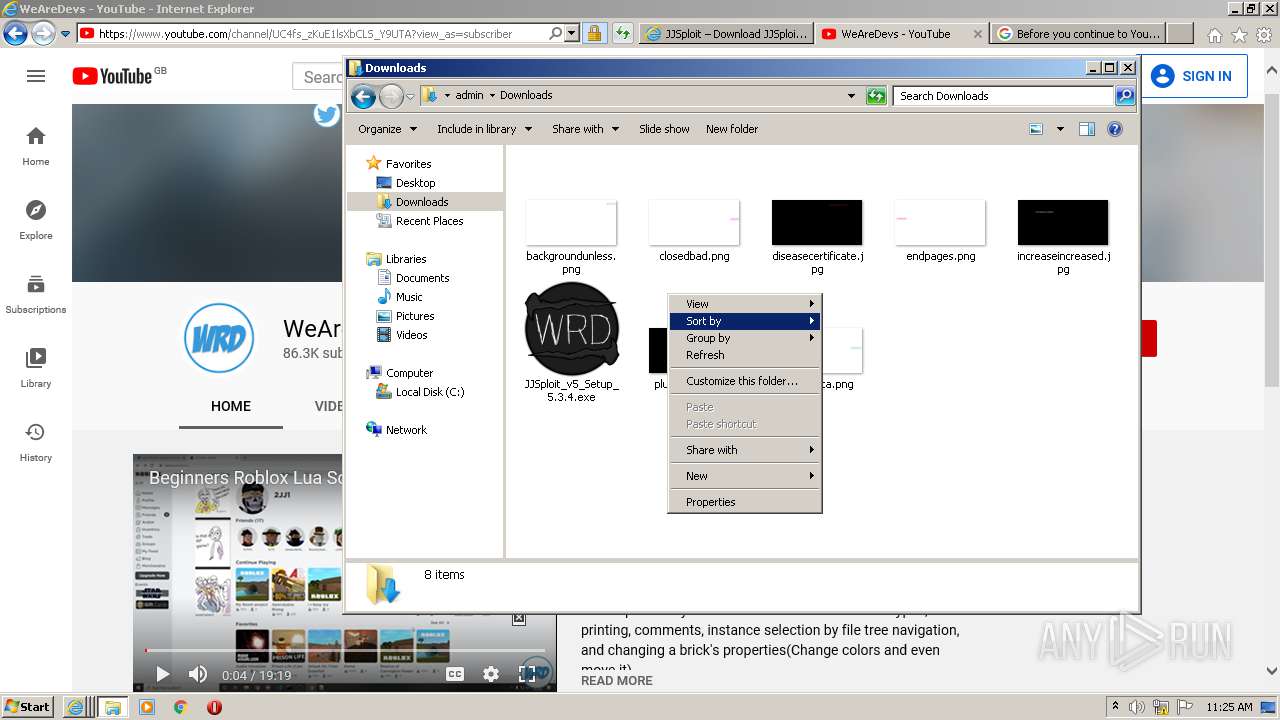The height and width of the screenshot is (720, 1280).
Task: Toggle closed captions on the video
Action: point(455,674)
